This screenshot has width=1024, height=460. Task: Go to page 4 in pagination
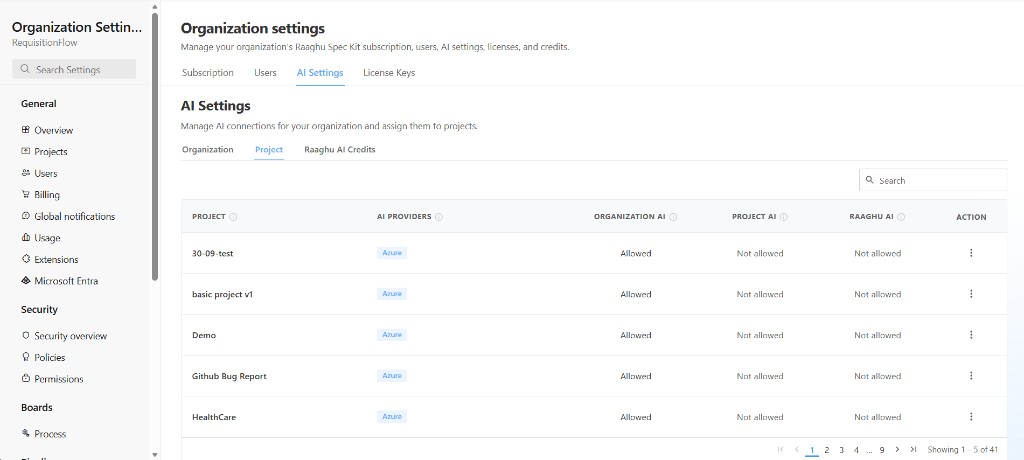856,450
